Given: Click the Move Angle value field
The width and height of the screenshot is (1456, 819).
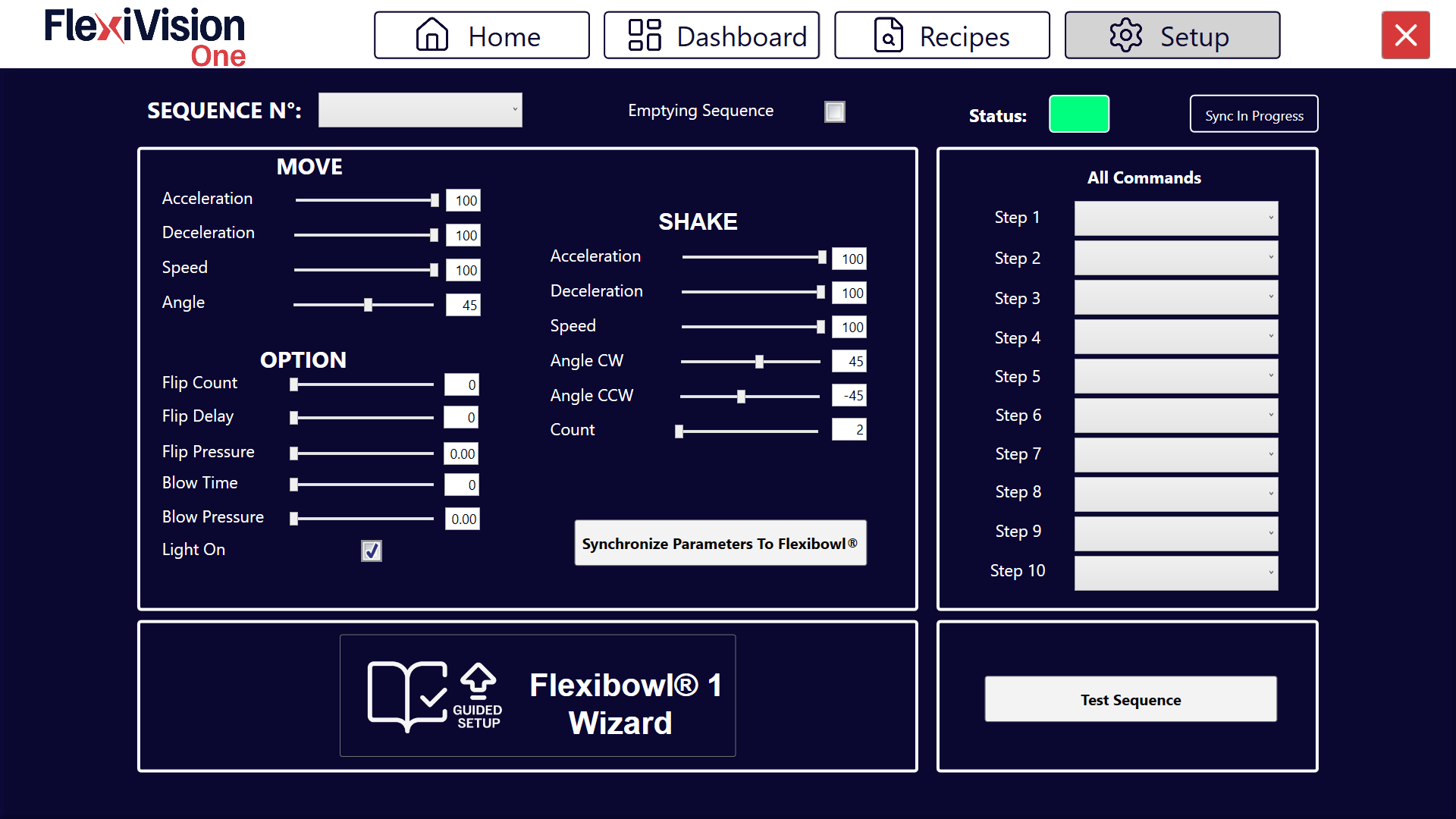Looking at the screenshot, I should pyautogui.click(x=463, y=305).
